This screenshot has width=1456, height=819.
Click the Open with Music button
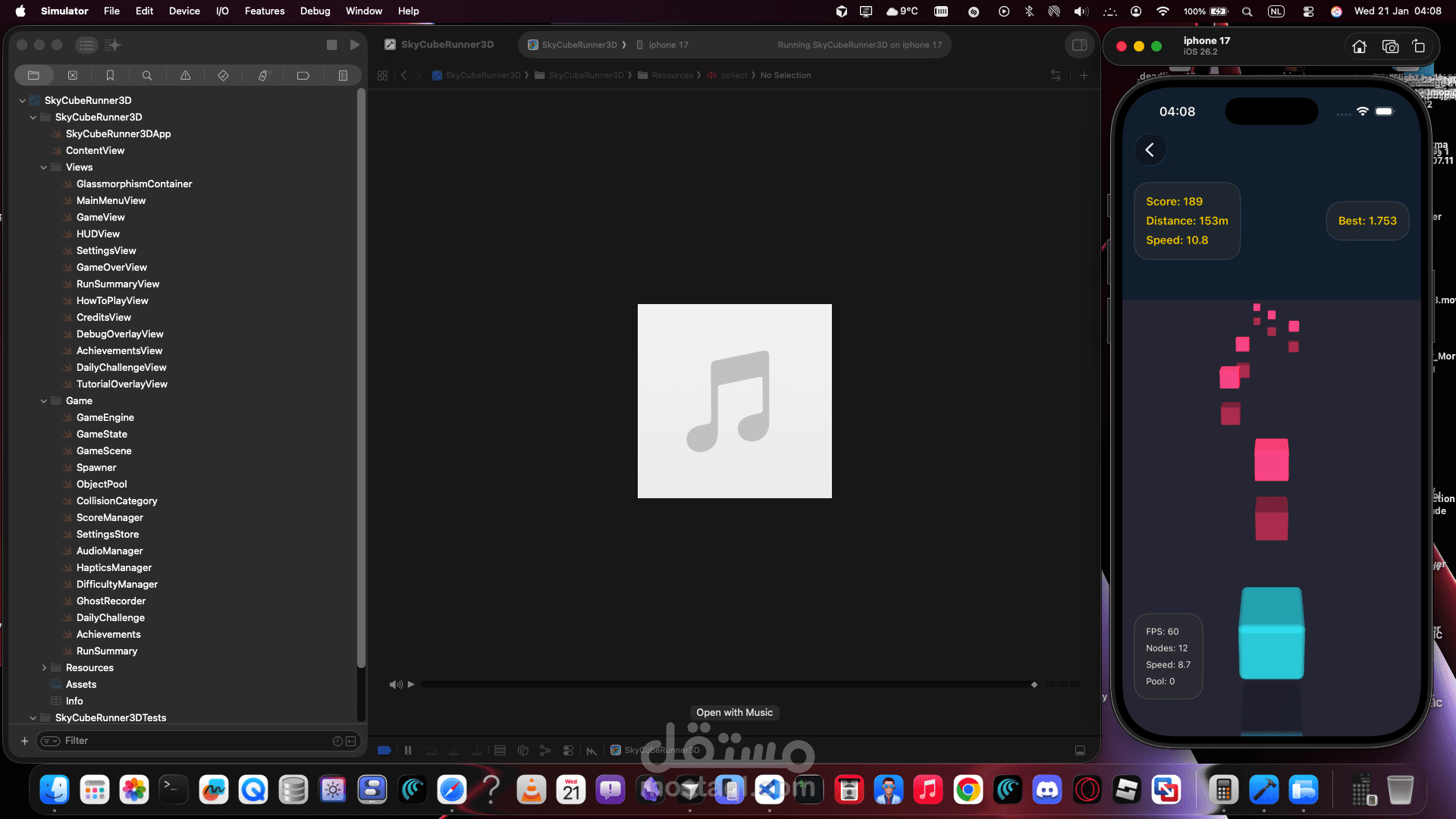pos(734,713)
